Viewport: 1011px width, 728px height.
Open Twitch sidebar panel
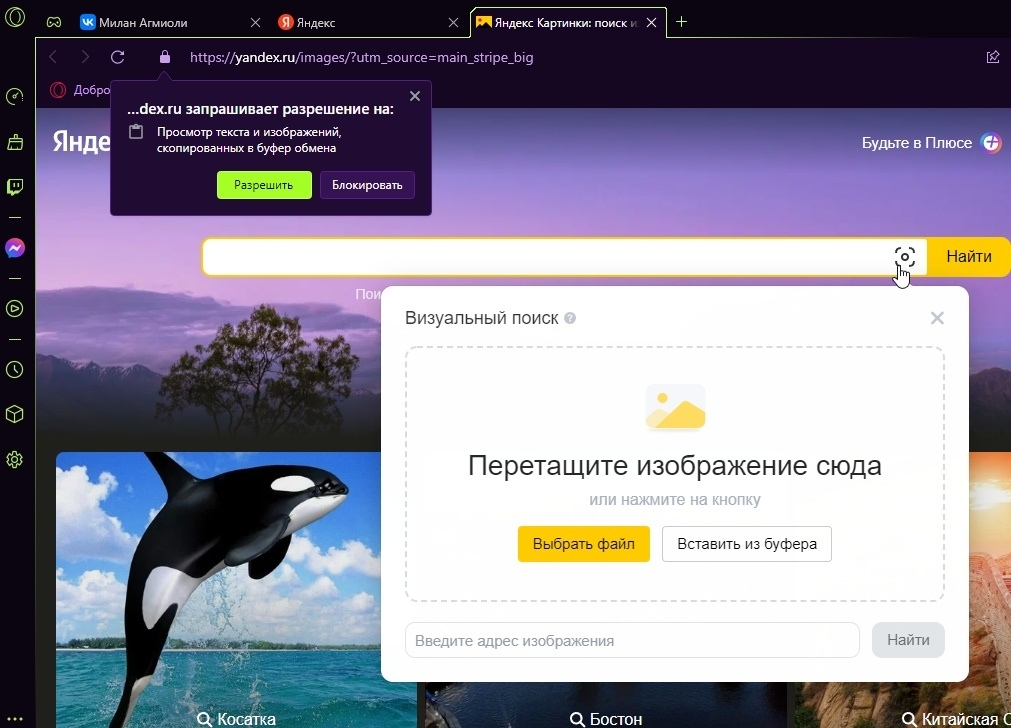[15, 187]
